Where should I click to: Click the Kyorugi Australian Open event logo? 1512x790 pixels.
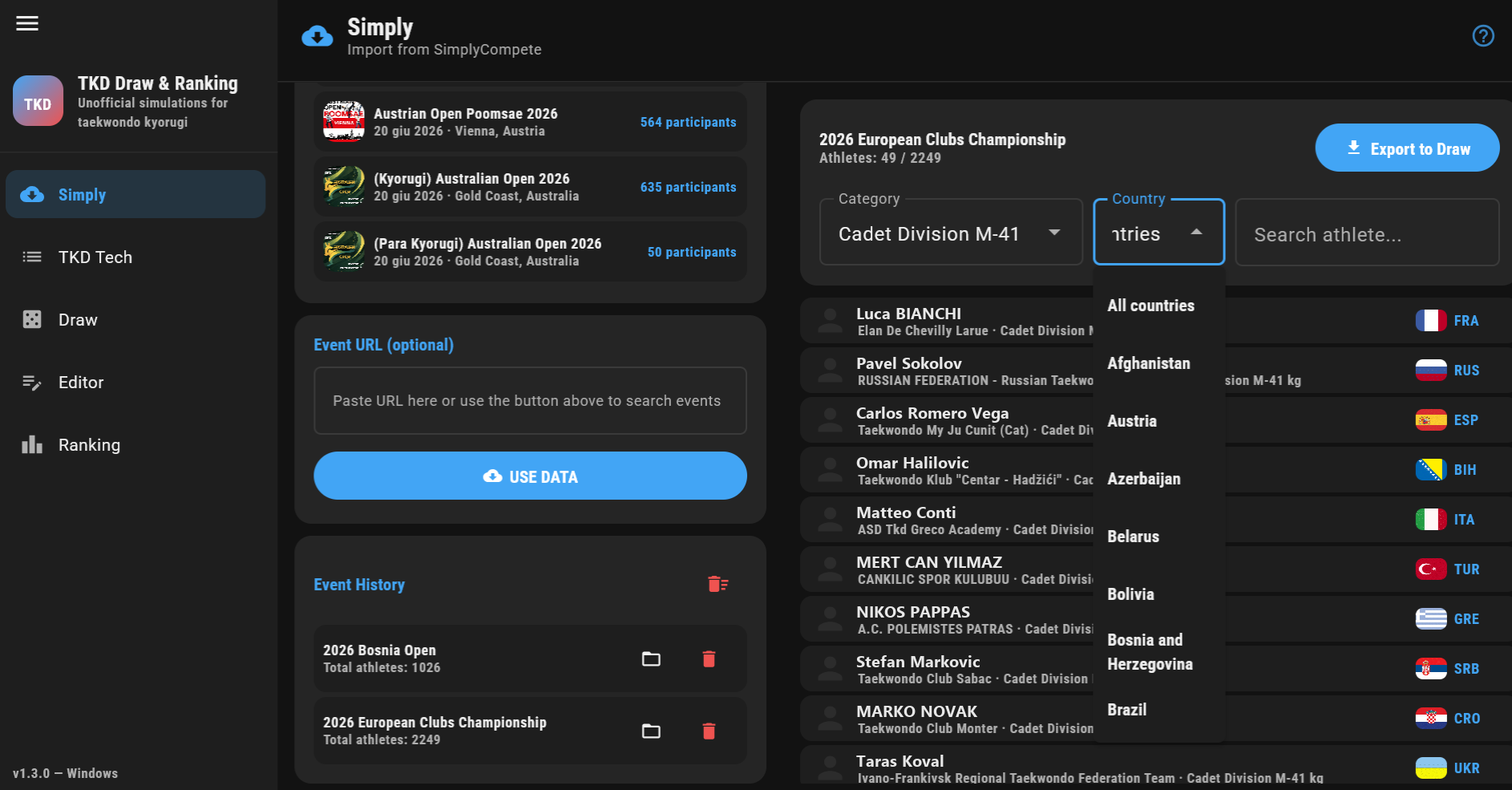coord(343,187)
